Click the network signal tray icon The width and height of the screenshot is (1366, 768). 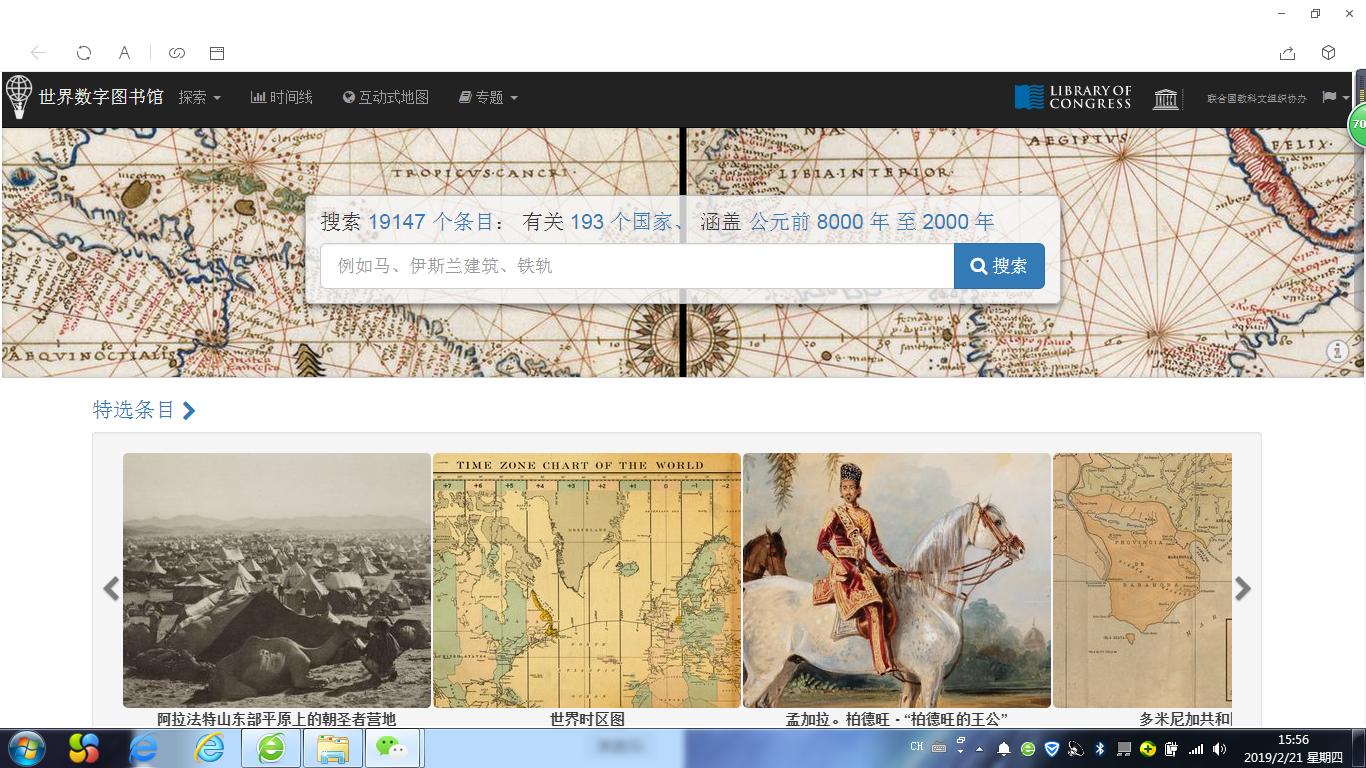tap(1196, 749)
